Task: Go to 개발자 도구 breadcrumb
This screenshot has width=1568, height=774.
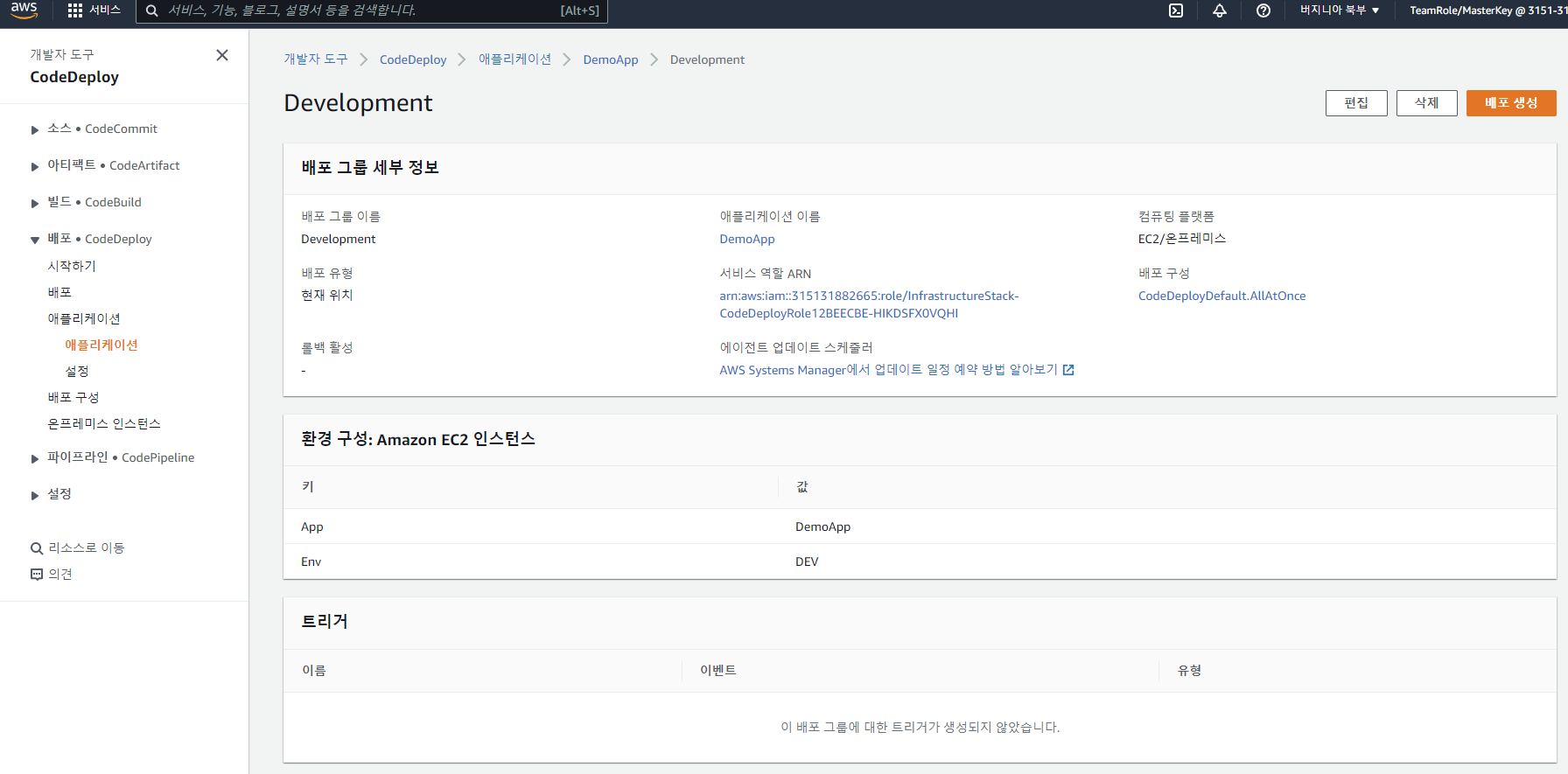Action: tap(316, 59)
